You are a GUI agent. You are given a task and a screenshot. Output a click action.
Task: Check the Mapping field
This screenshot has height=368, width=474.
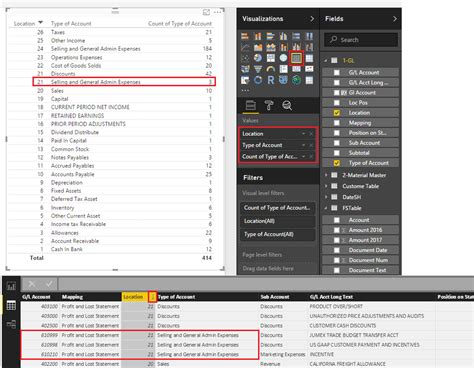(337, 123)
